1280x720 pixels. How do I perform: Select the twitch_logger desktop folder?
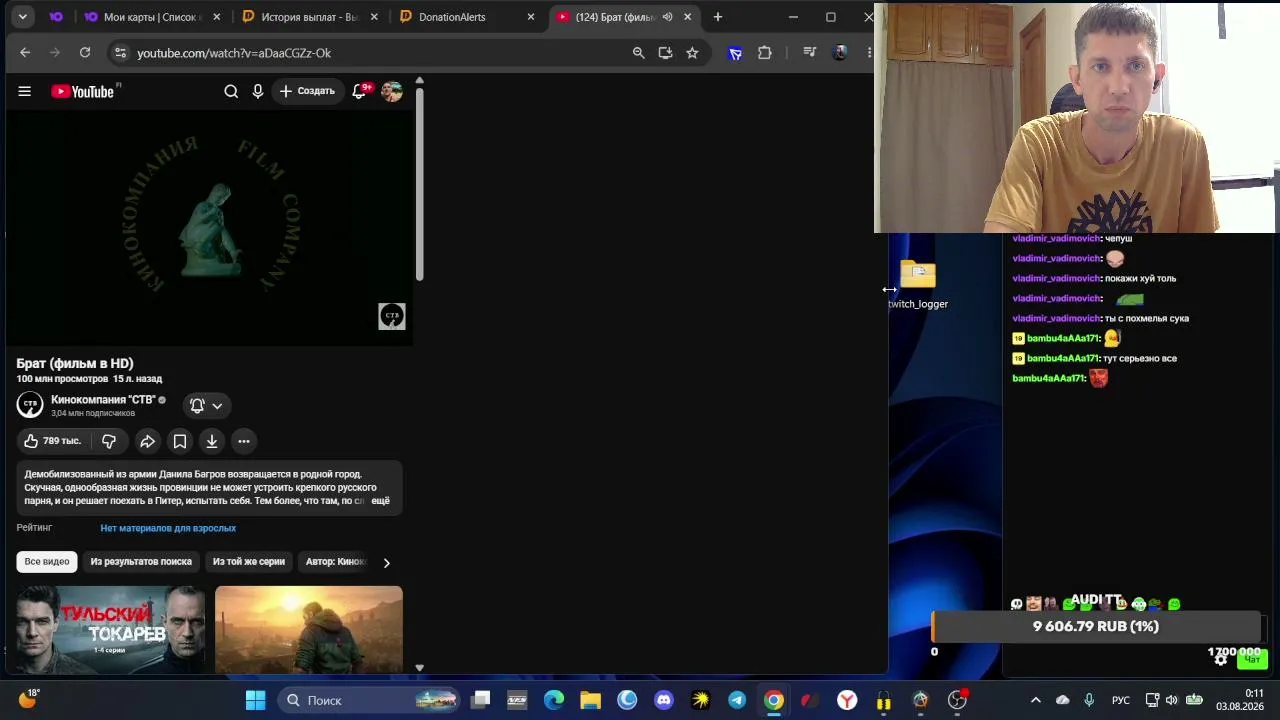918,284
